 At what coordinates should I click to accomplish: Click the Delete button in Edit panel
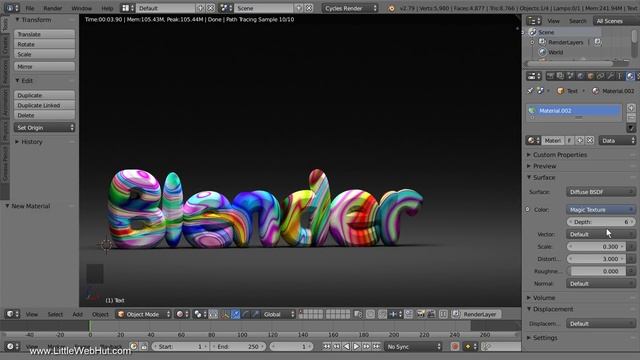point(44,115)
